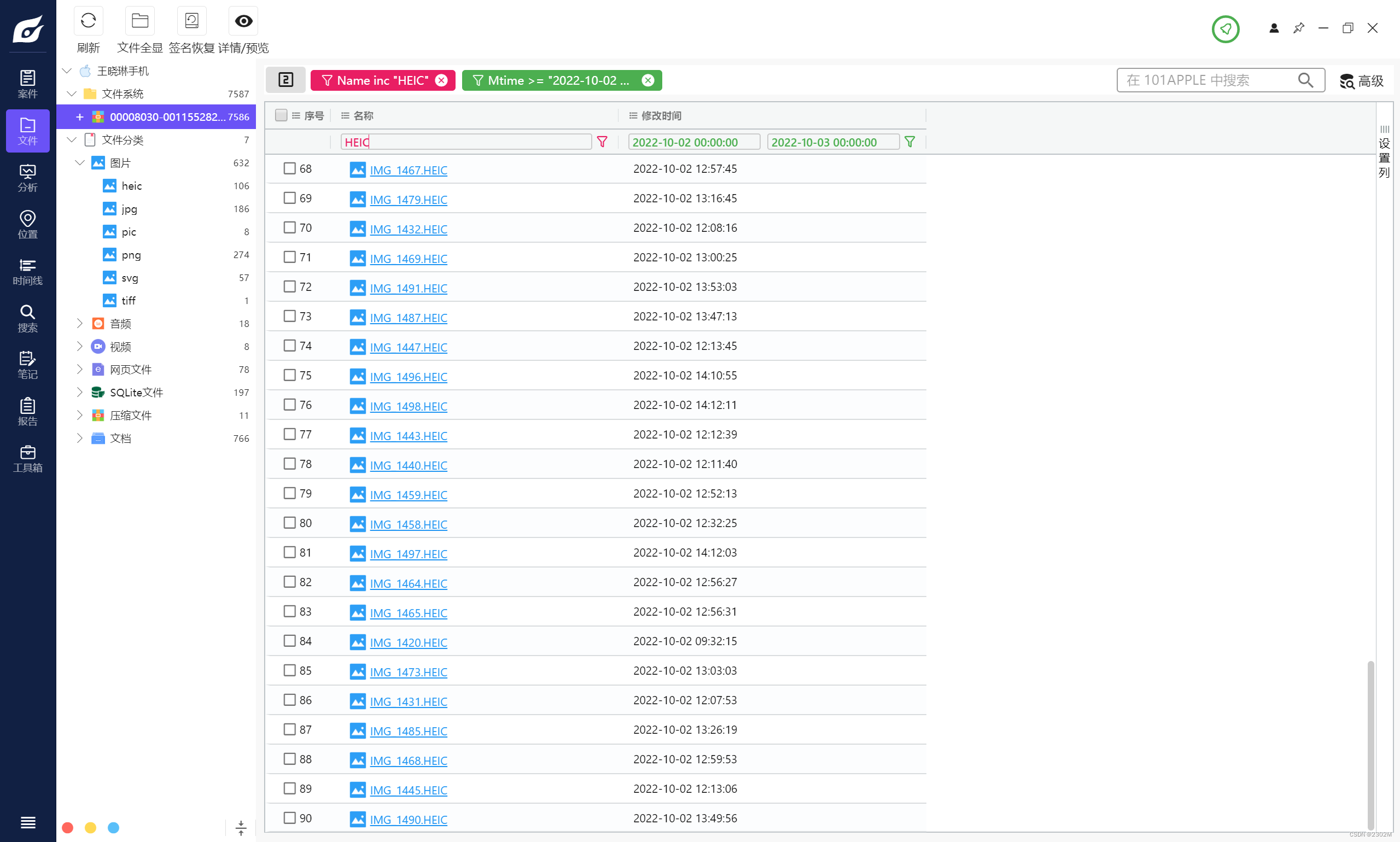Apply the red name filter funnel icon

tap(602, 142)
